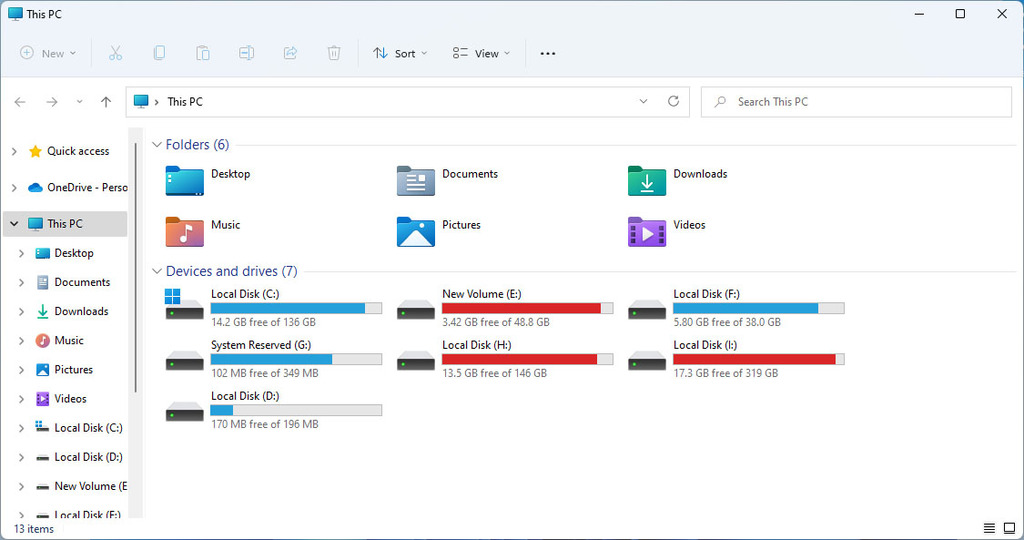Expand Local Disk (C:) in sidebar tree
The height and width of the screenshot is (540, 1024).
click(x=22, y=428)
